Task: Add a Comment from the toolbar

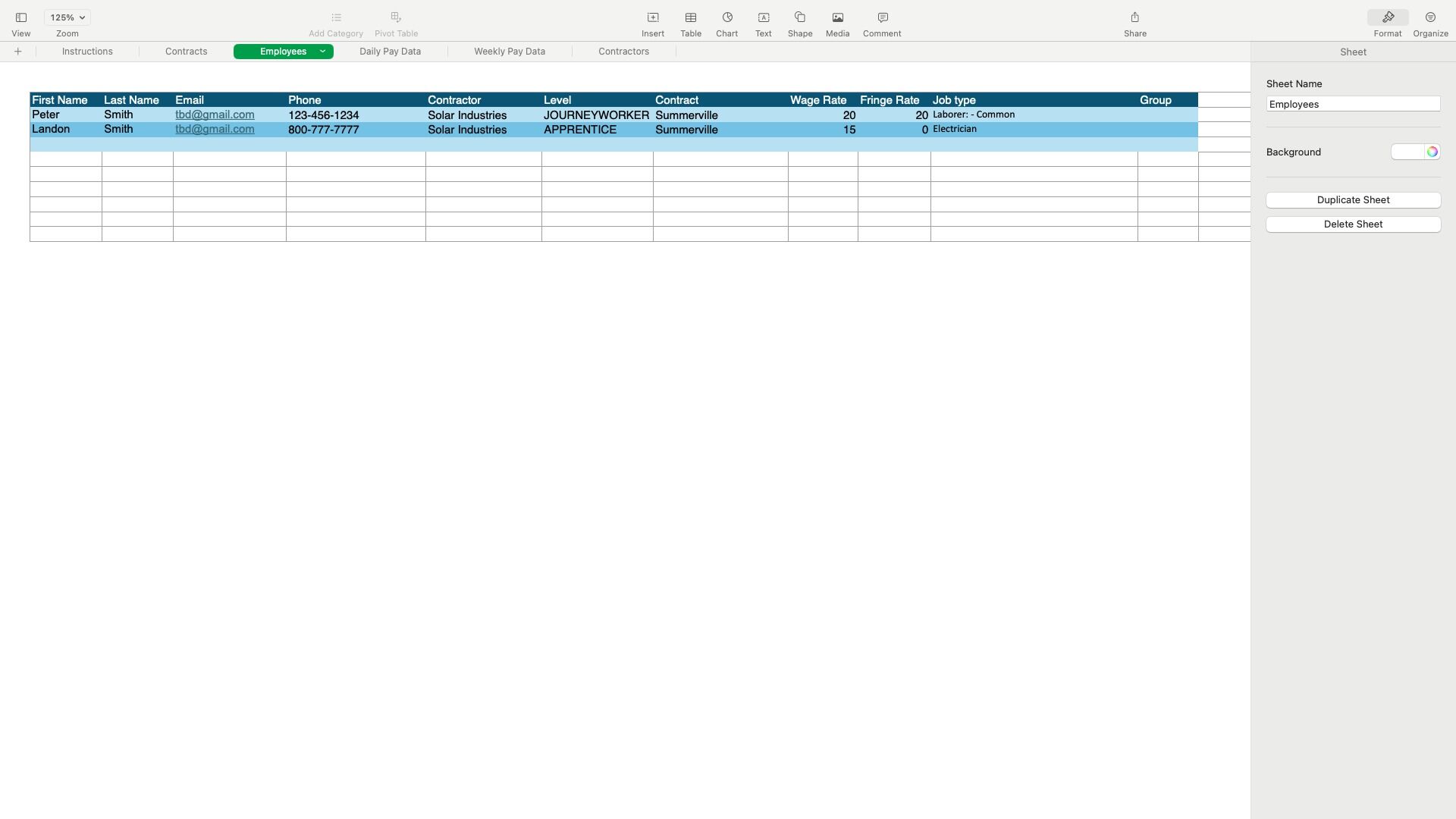Action: [x=883, y=17]
